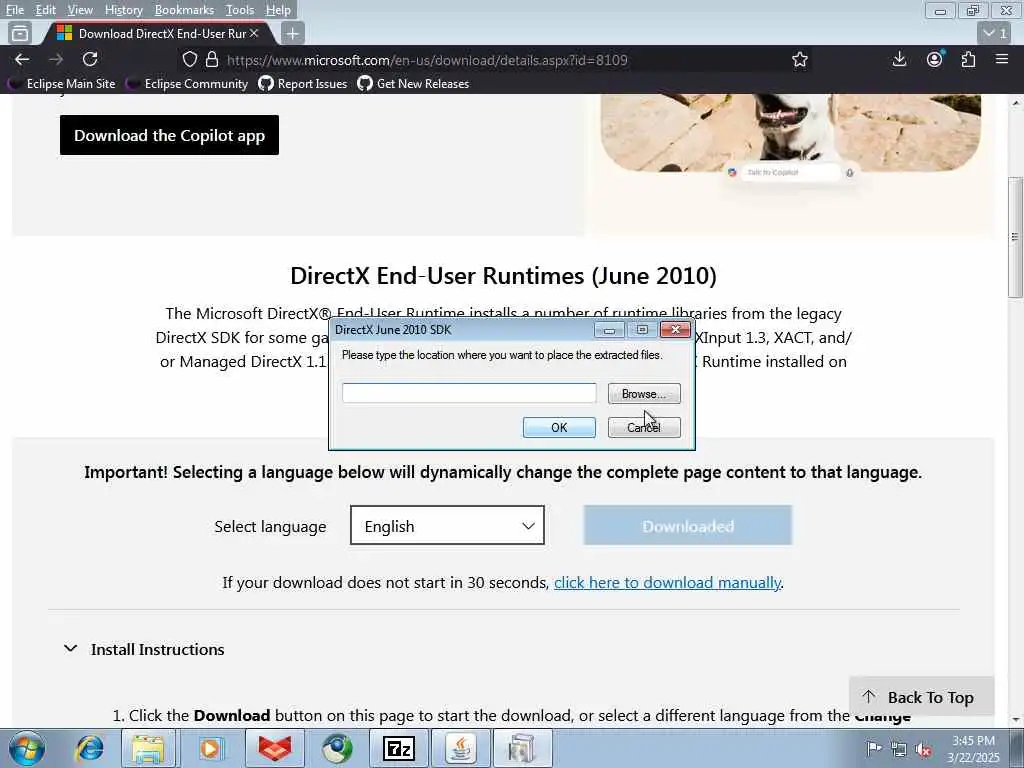Screen dimensions: 1024x768
Task: Open the Java app in taskbar
Action: [x=460, y=748]
